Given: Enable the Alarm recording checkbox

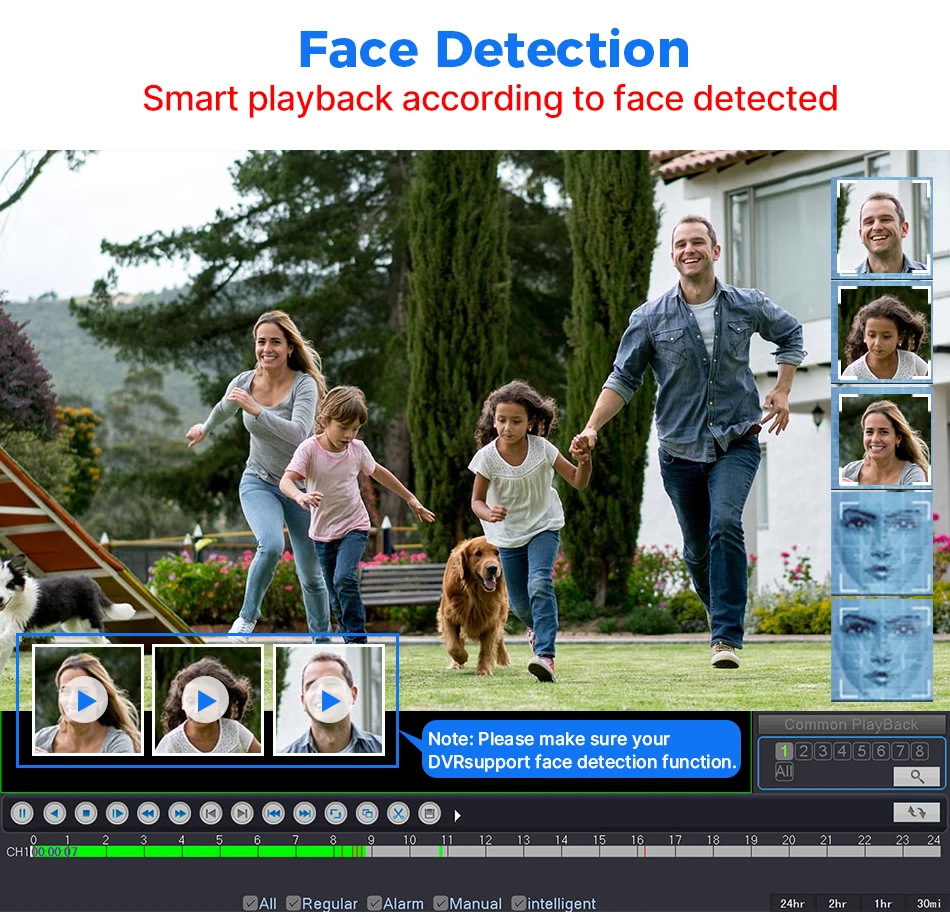Looking at the screenshot, I should [374, 903].
